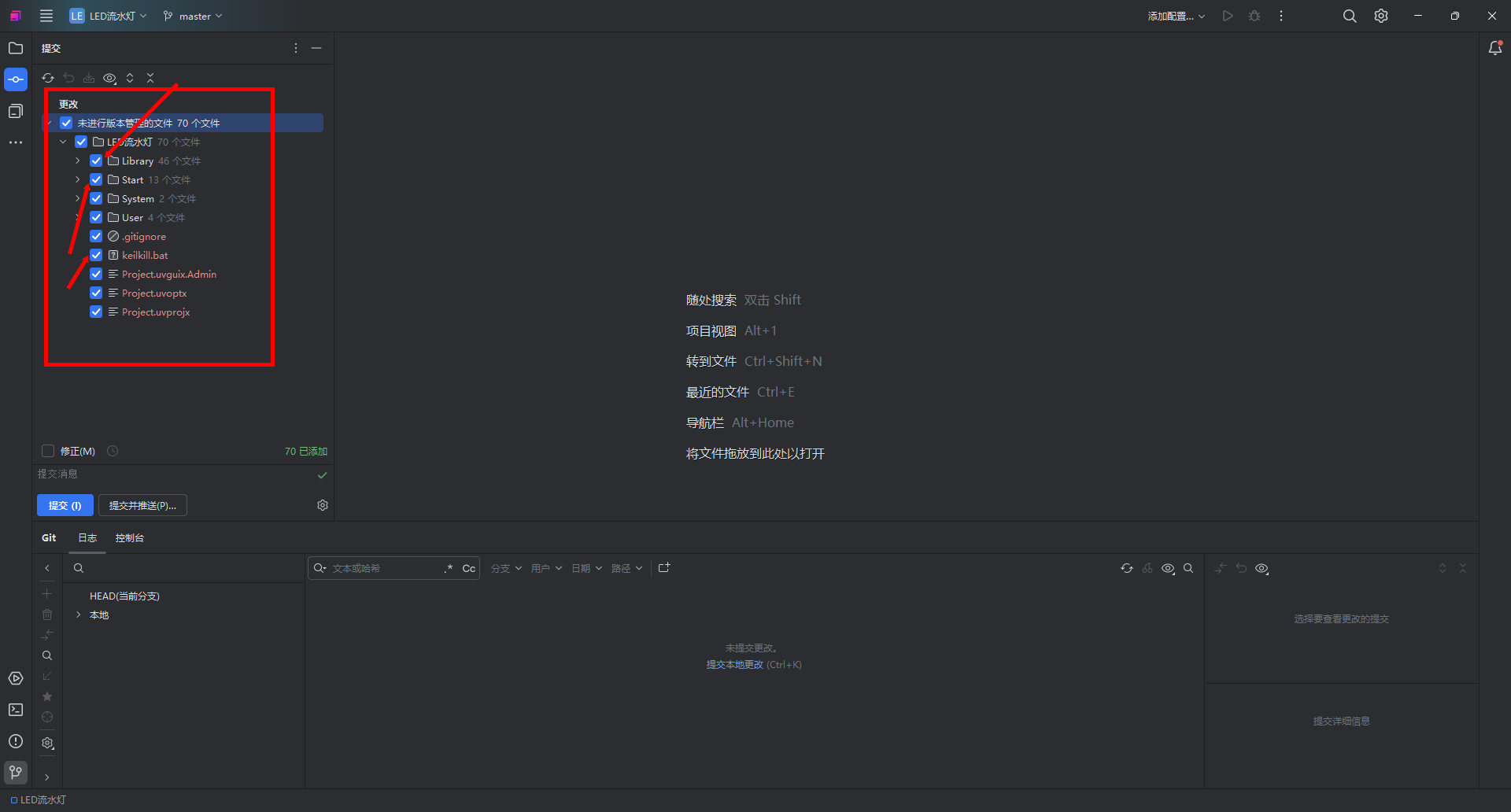Open the master branch dropdown
The image size is (1511, 812).
[x=194, y=16]
